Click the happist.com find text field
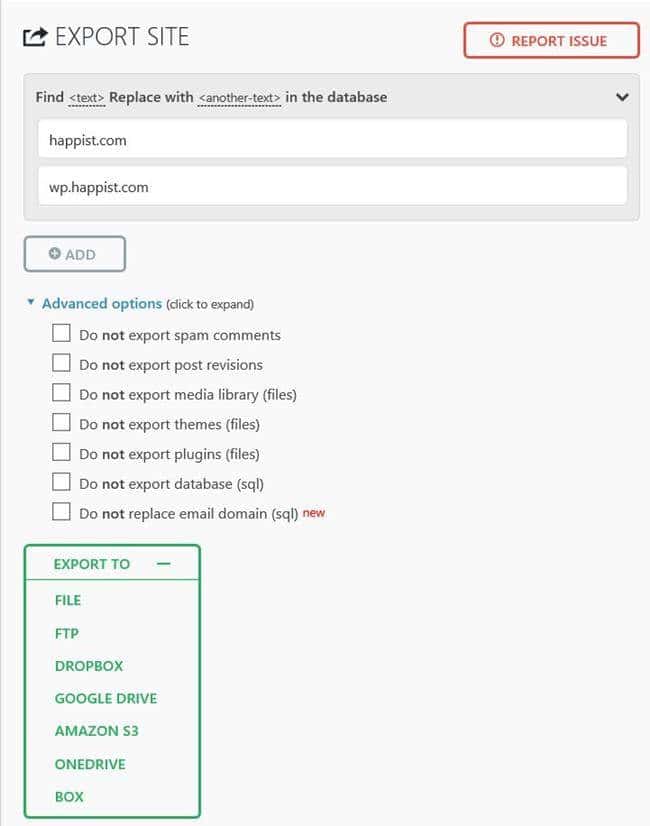 [332, 140]
